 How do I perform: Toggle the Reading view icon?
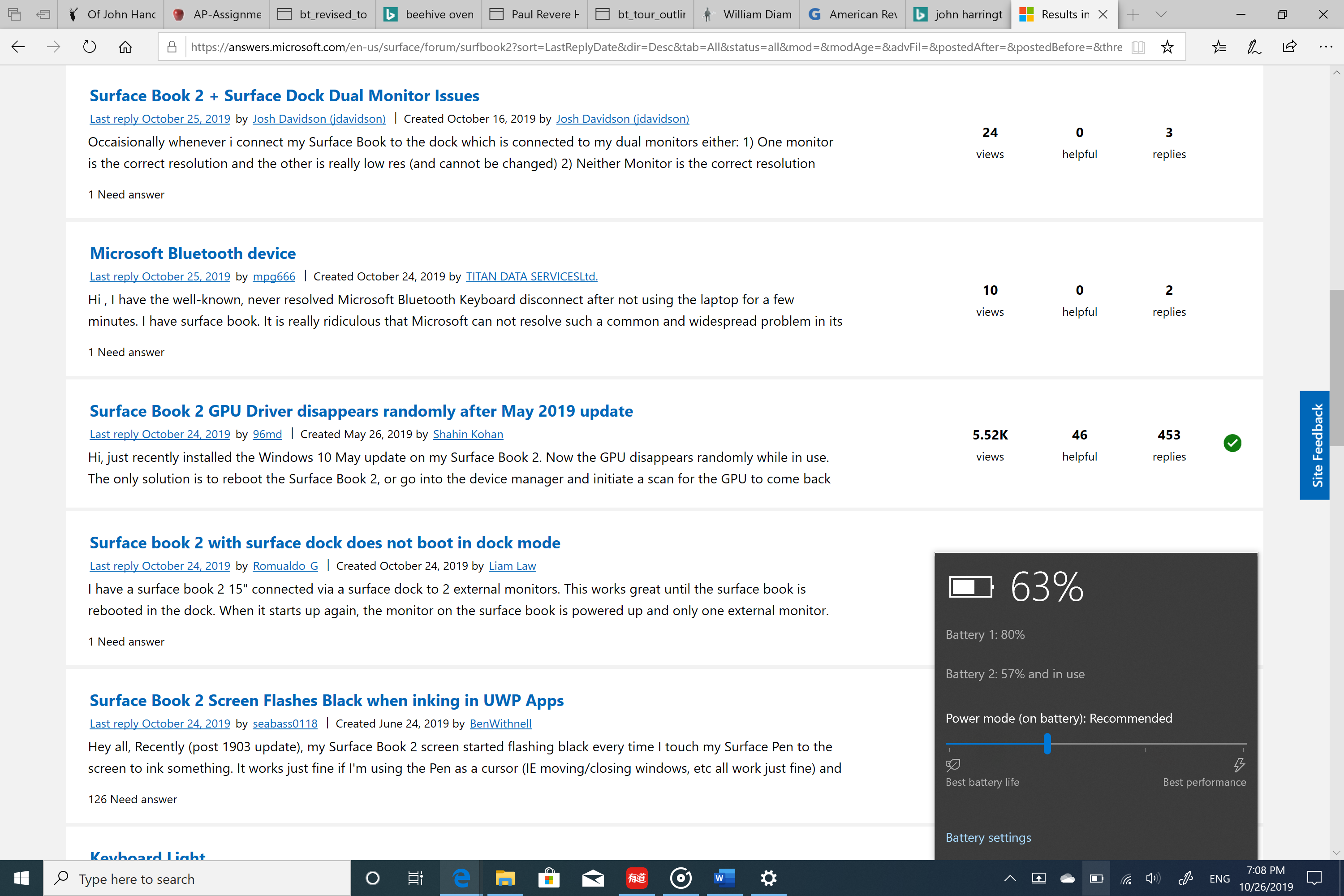click(1138, 47)
